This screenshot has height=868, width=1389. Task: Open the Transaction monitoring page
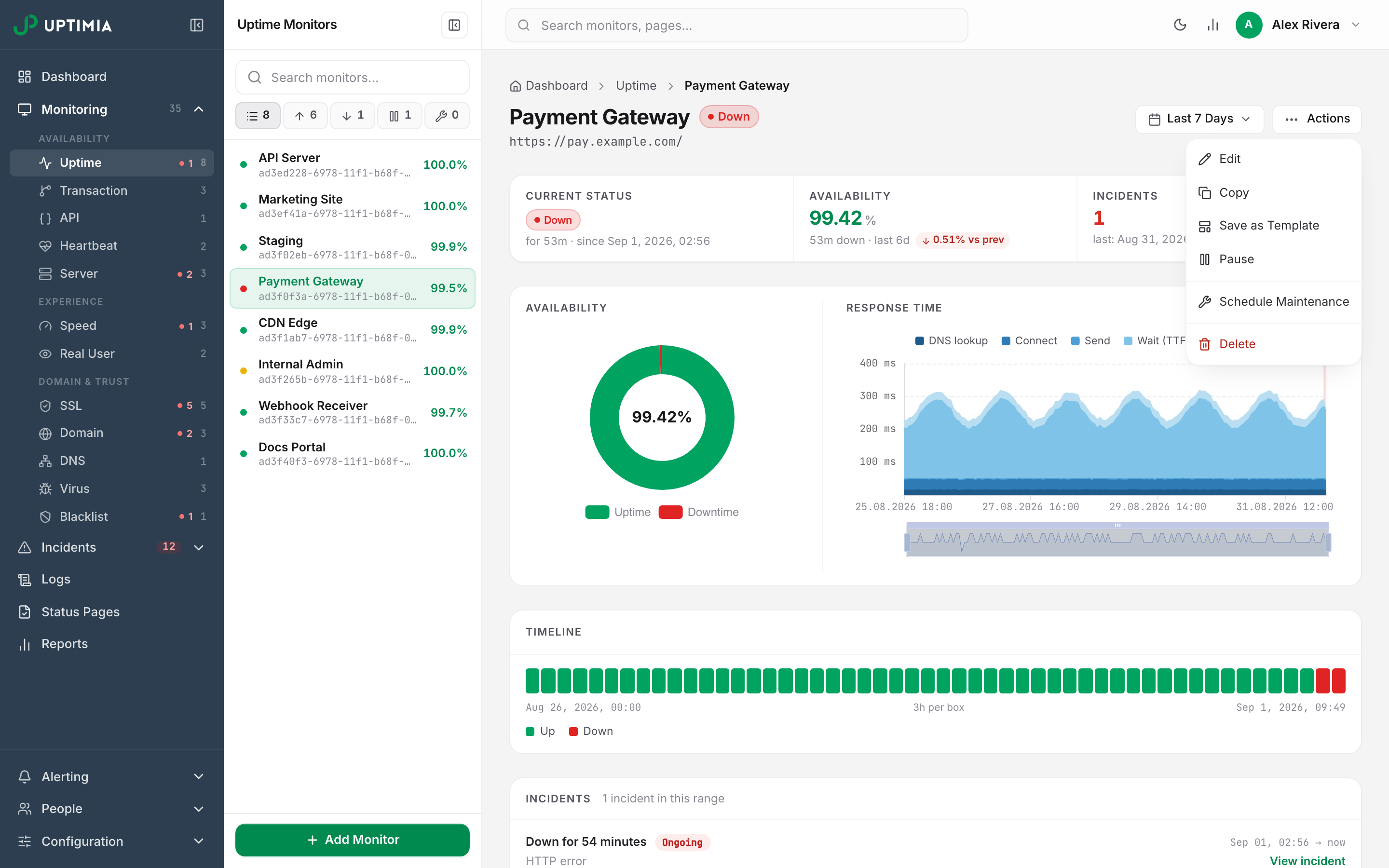pos(112,190)
